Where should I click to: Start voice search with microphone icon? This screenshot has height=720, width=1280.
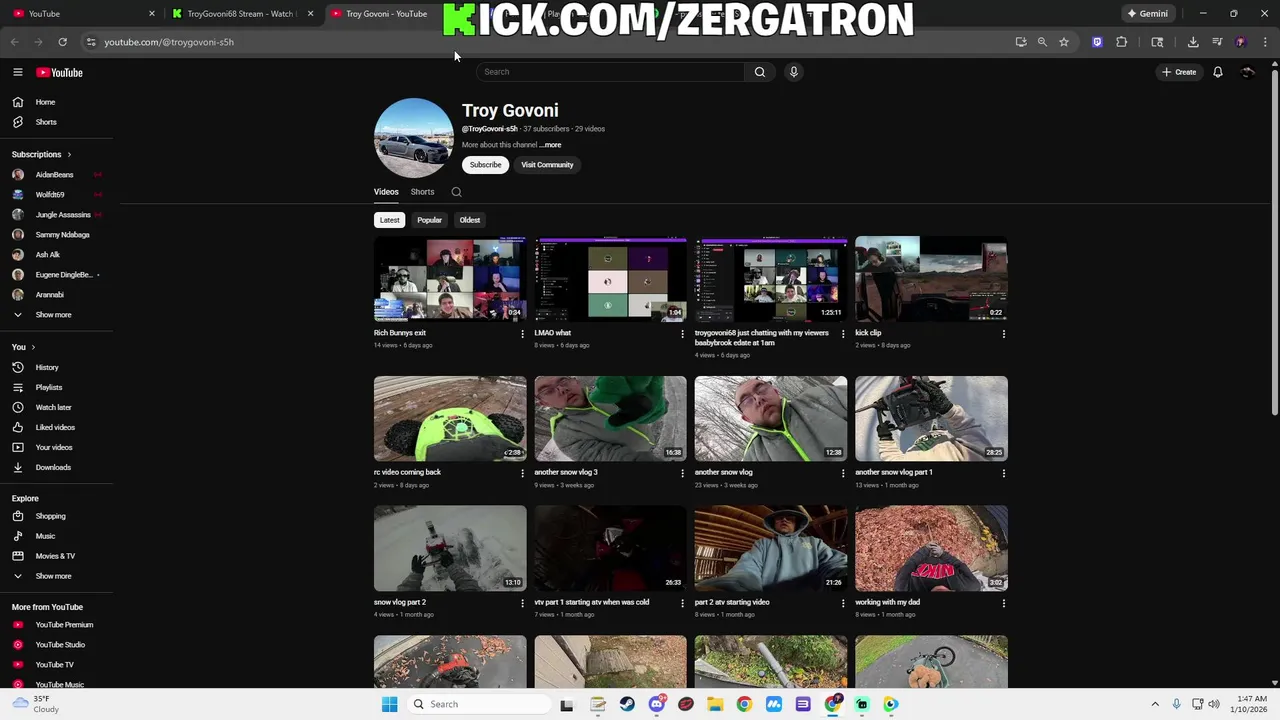794,72
